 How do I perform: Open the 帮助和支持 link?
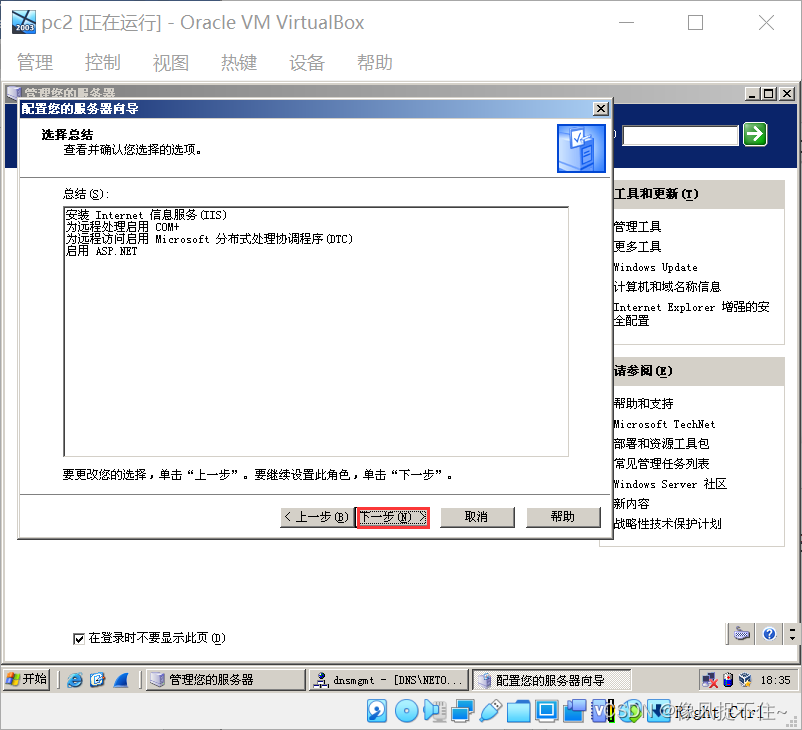click(643, 404)
